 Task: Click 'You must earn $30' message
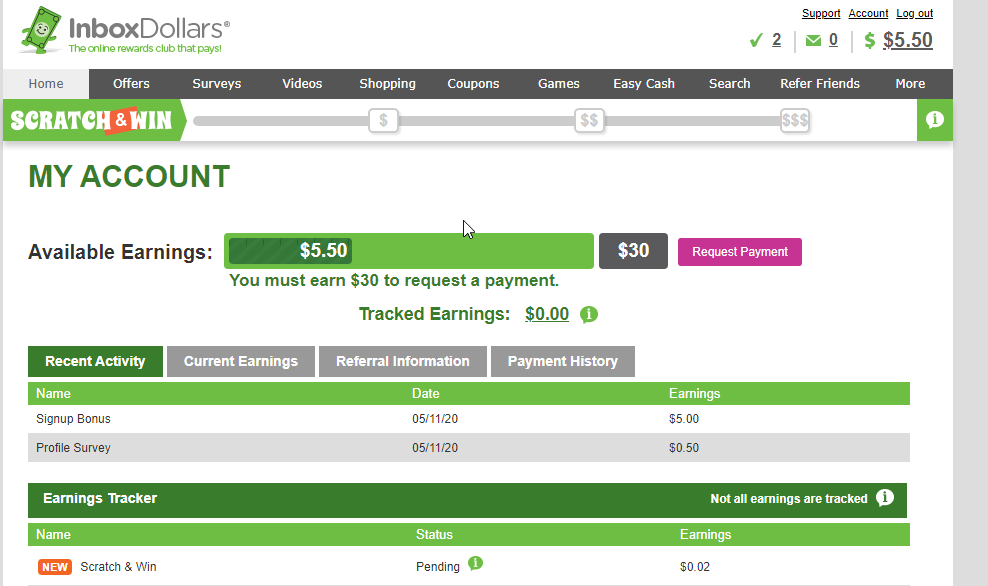(394, 280)
